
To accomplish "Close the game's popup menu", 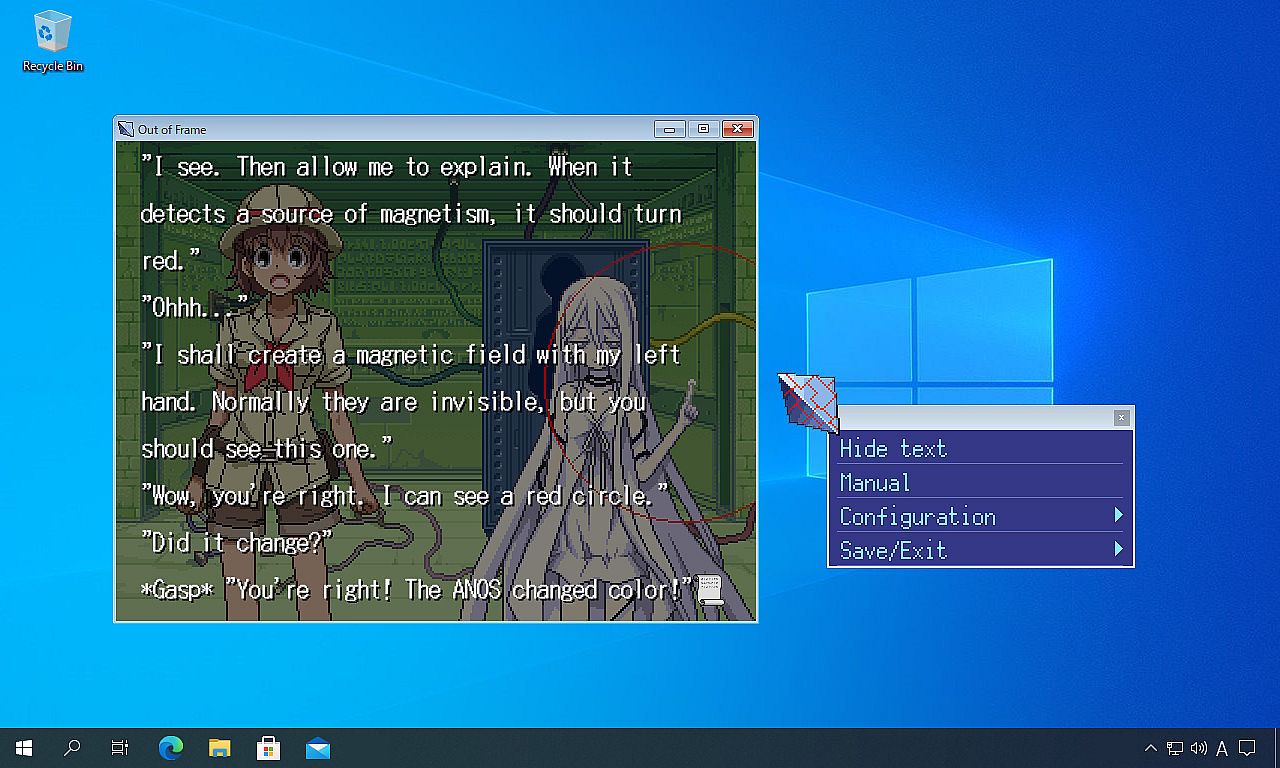I will pos(1122,417).
